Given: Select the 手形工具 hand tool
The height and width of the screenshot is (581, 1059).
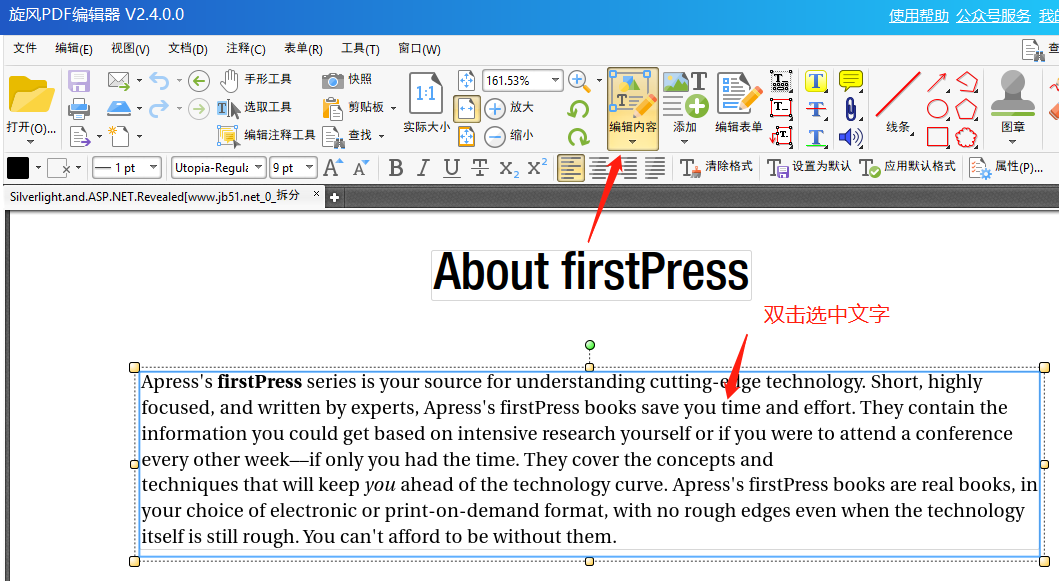Looking at the screenshot, I should pos(256,80).
